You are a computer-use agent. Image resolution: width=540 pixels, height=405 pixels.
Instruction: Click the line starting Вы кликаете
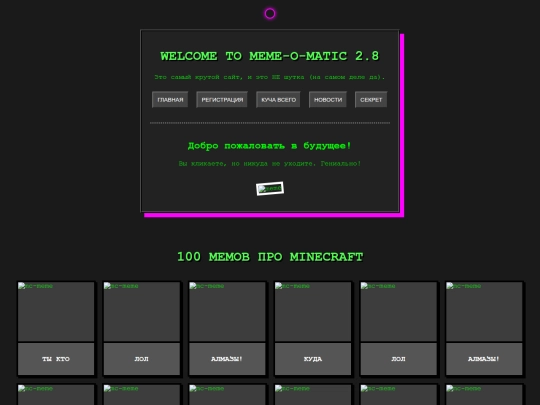(270, 164)
